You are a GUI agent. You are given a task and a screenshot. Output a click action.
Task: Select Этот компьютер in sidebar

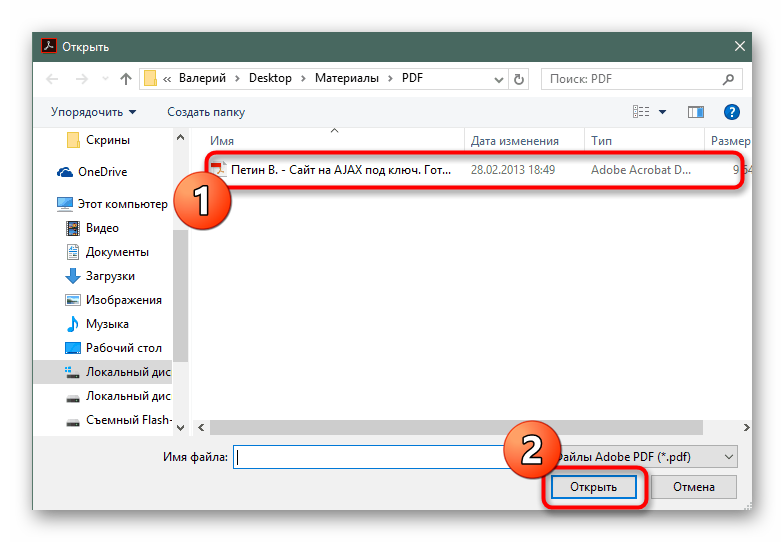[x=122, y=204]
